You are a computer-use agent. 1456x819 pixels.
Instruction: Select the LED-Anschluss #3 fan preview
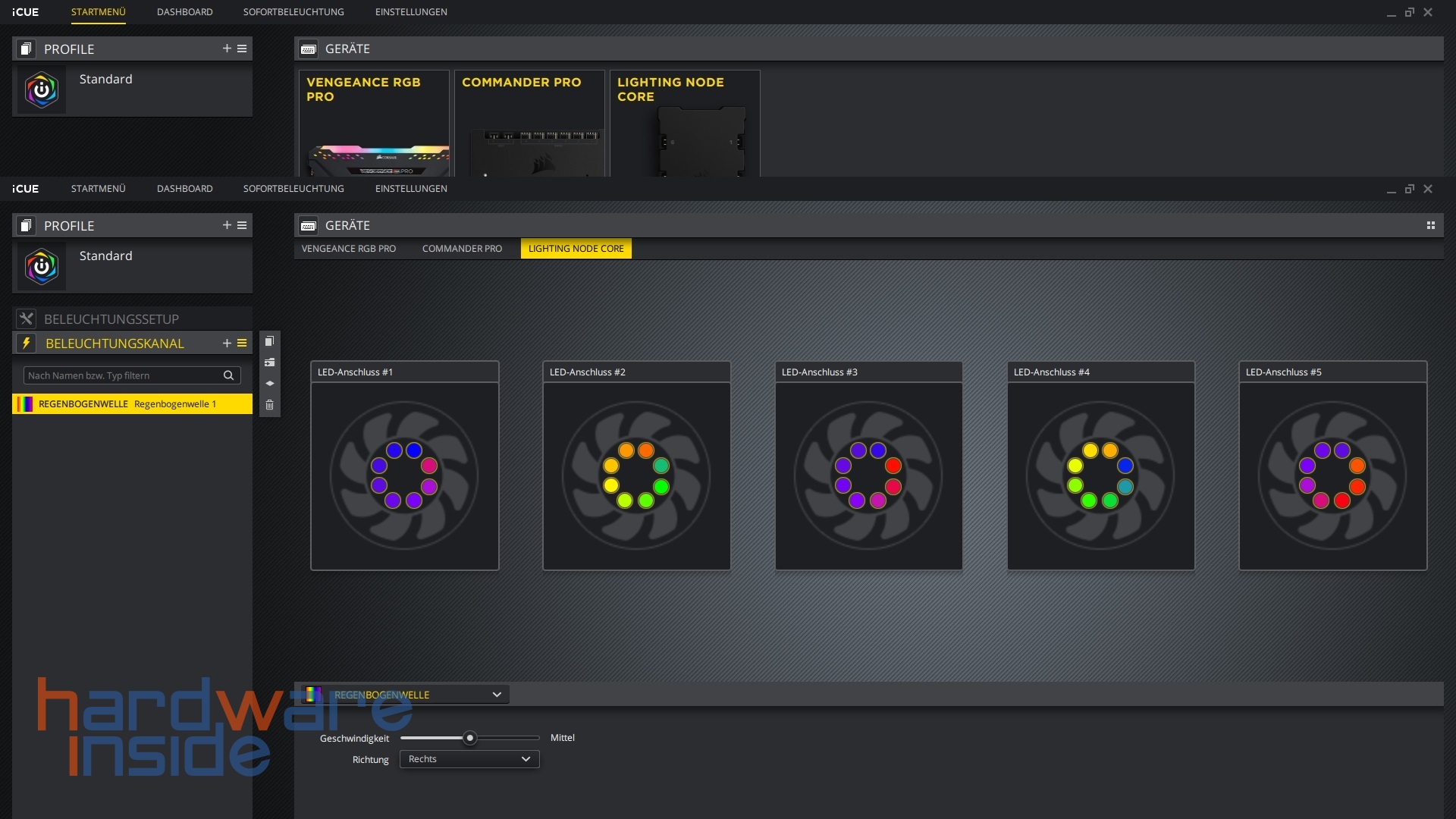(x=868, y=475)
